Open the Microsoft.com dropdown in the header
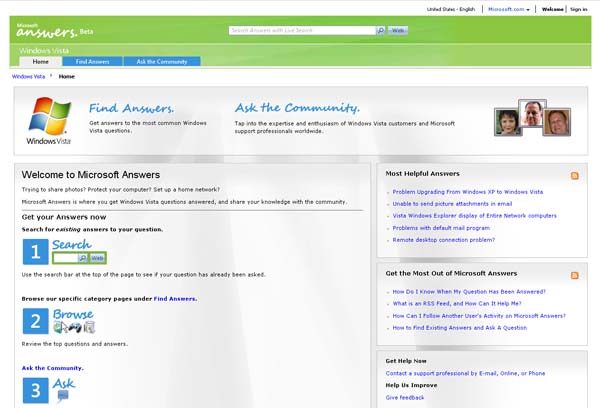 click(x=509, y=9)
